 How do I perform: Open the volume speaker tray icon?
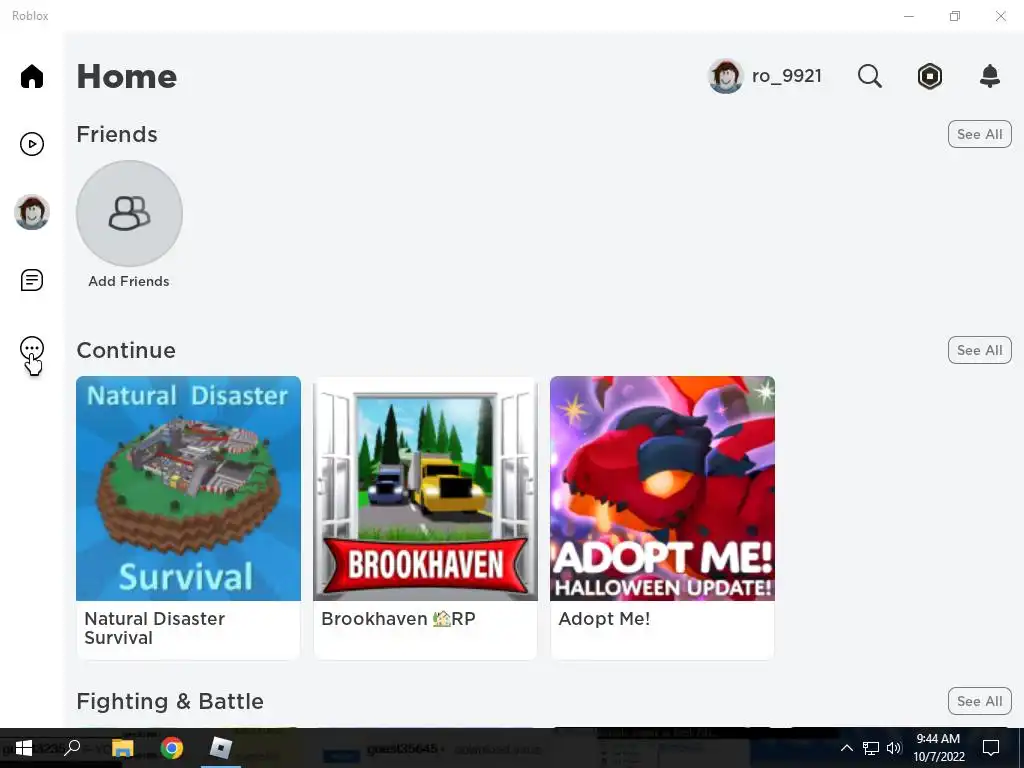point(894,748)
